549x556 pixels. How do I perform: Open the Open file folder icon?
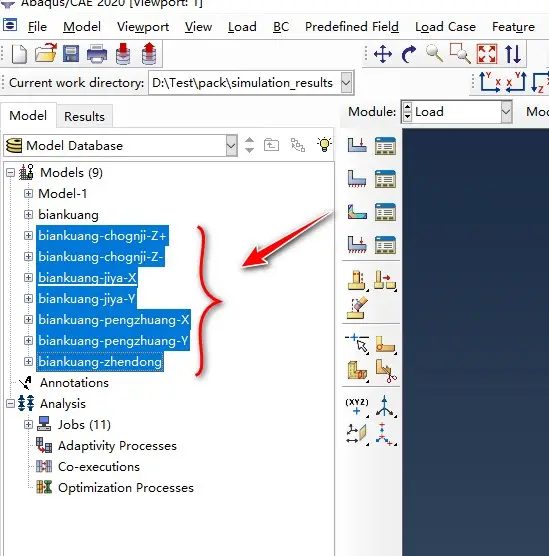click(46, 54)
